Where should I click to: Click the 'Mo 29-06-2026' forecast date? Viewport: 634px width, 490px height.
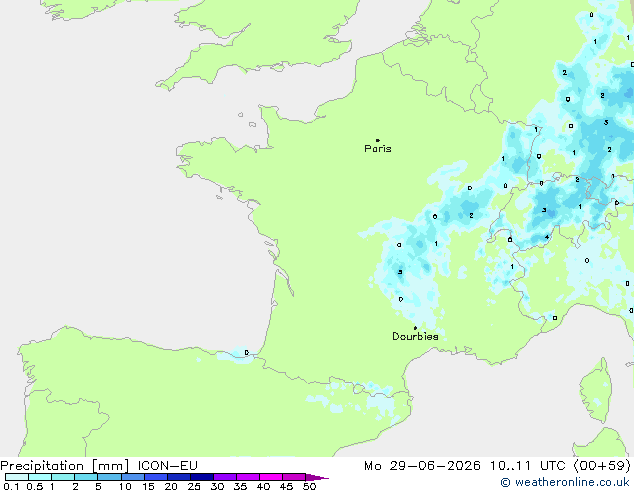click(x=423, y=466)
